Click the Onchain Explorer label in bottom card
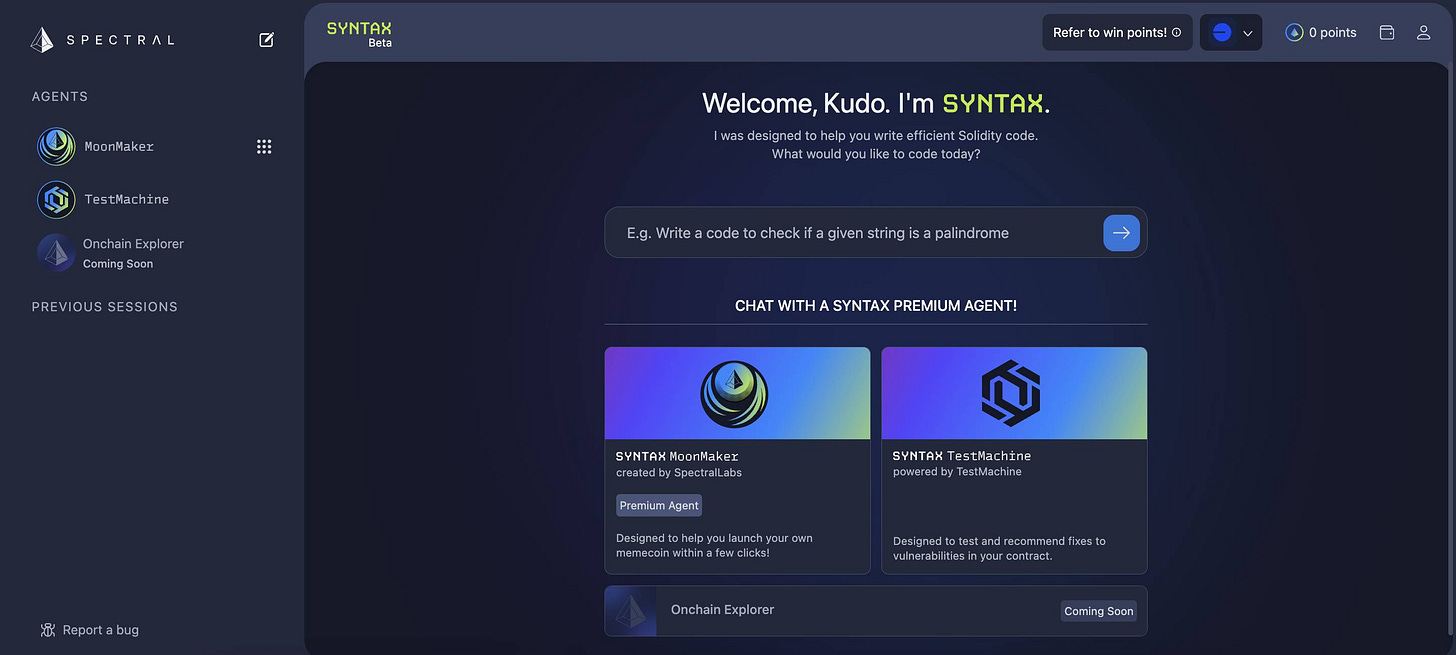 (x=722, y=609)
